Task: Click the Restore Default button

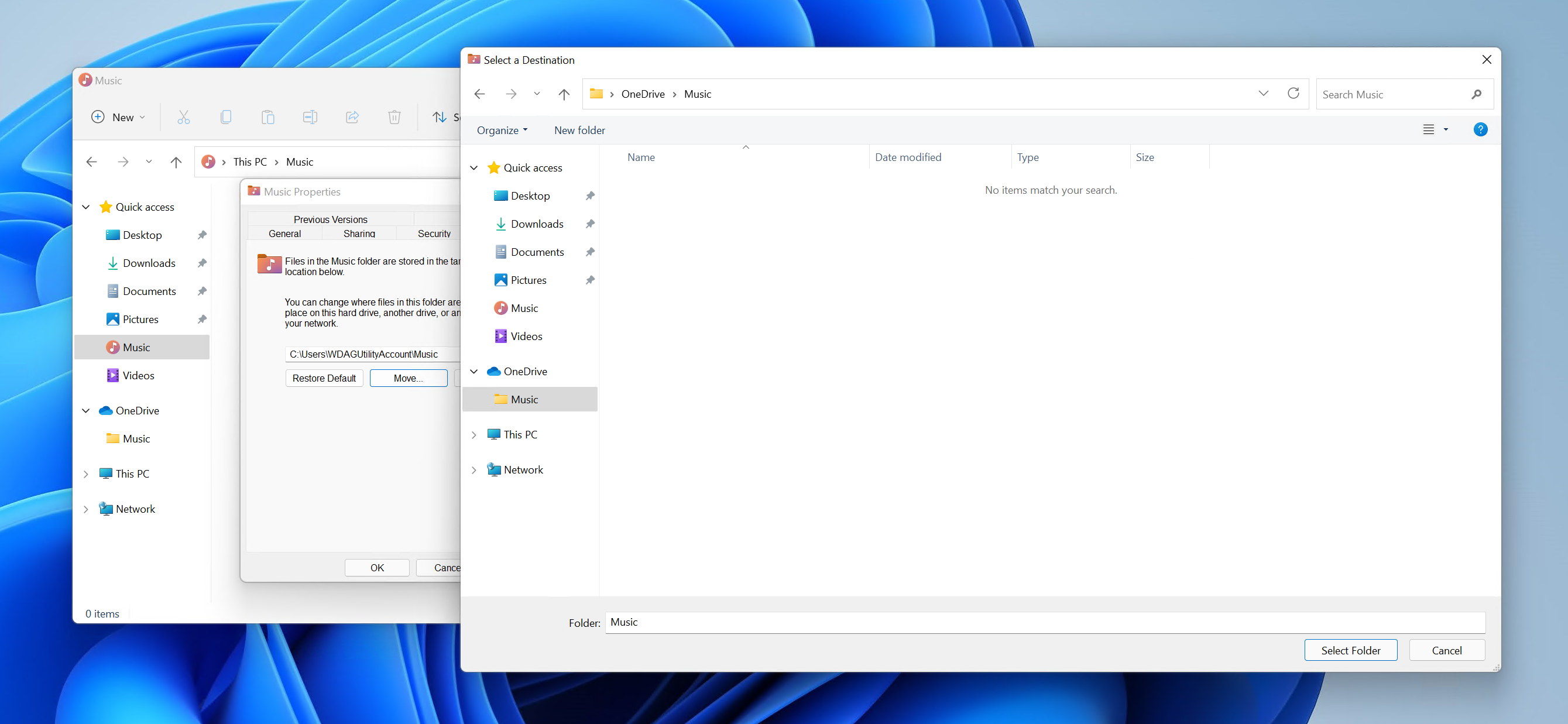Action: click(x=324, y=378)
